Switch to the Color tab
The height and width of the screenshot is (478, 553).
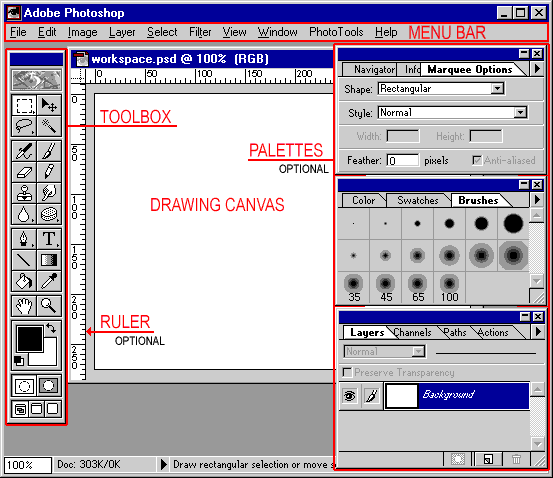[x=364, y=200]
